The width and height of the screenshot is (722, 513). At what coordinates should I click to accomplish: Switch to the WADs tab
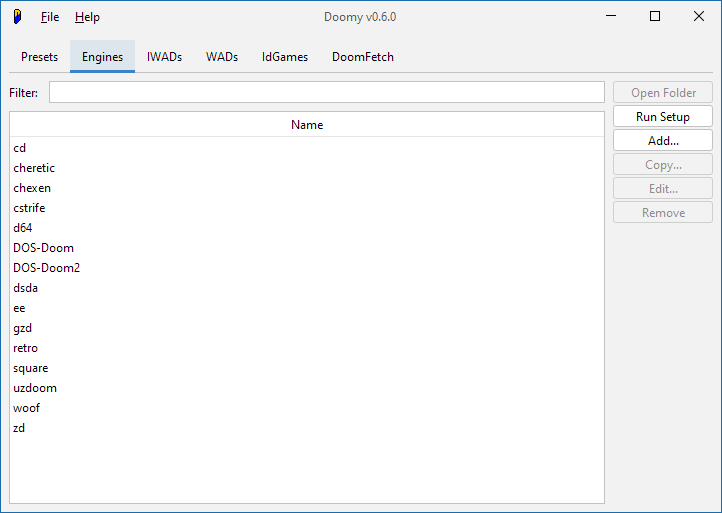[222, 57]
